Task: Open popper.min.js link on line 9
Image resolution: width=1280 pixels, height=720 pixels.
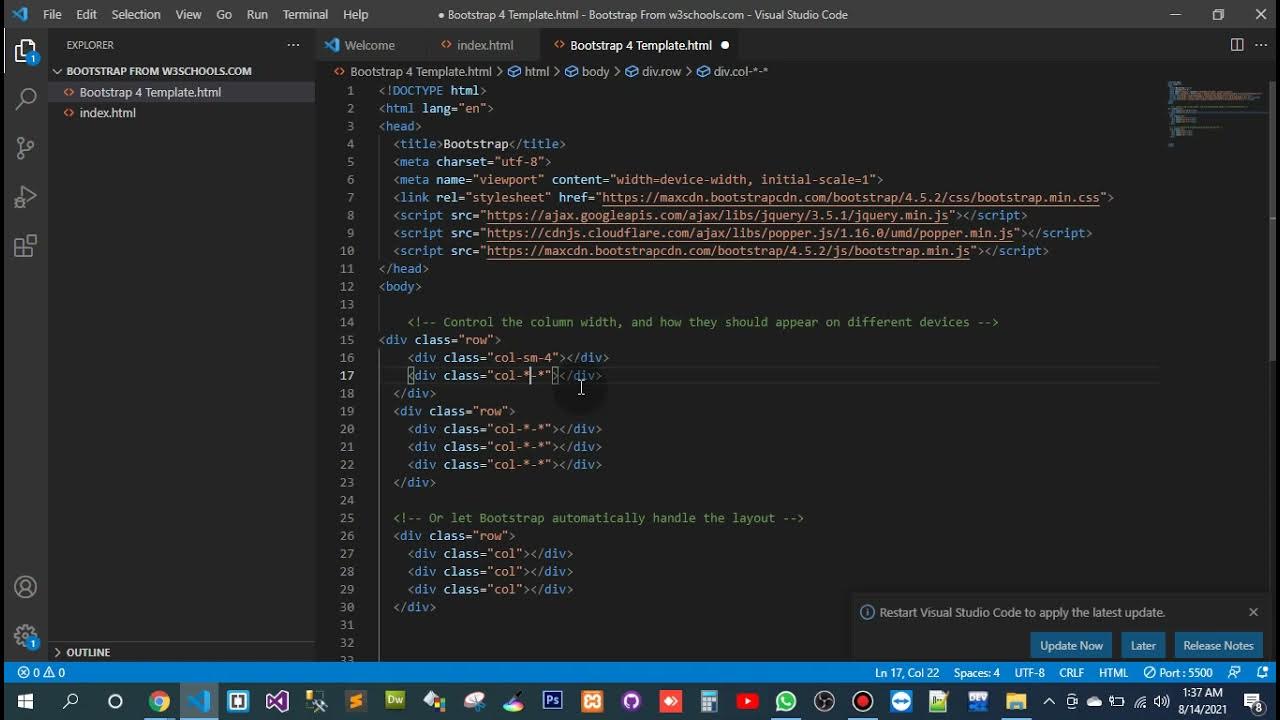Action: (x=752, y=233)
